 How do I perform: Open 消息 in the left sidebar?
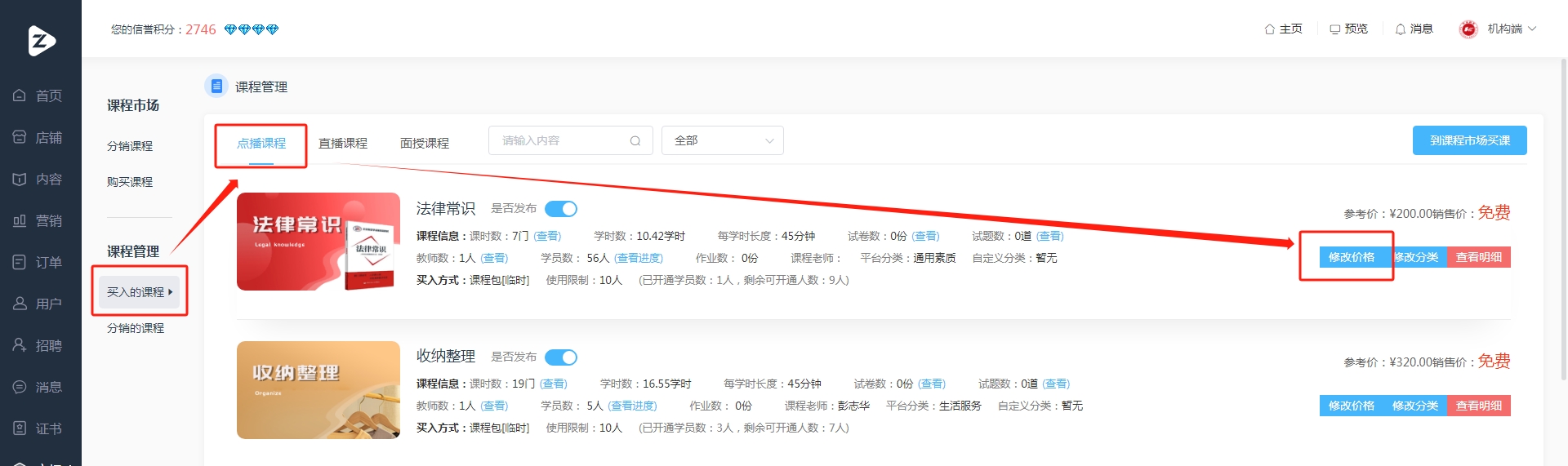[x=38, y=387]
